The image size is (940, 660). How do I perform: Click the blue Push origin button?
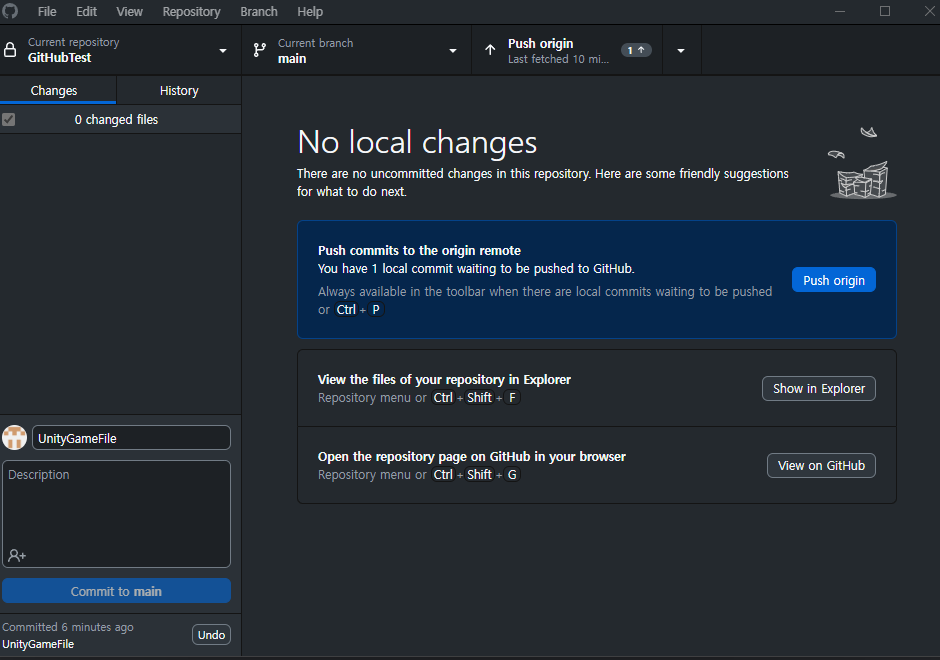(x=833, y=280)
